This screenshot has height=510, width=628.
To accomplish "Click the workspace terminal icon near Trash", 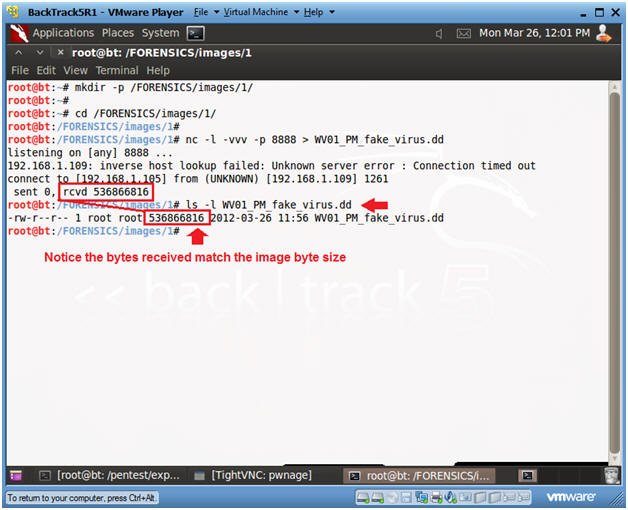I will 527,476.
